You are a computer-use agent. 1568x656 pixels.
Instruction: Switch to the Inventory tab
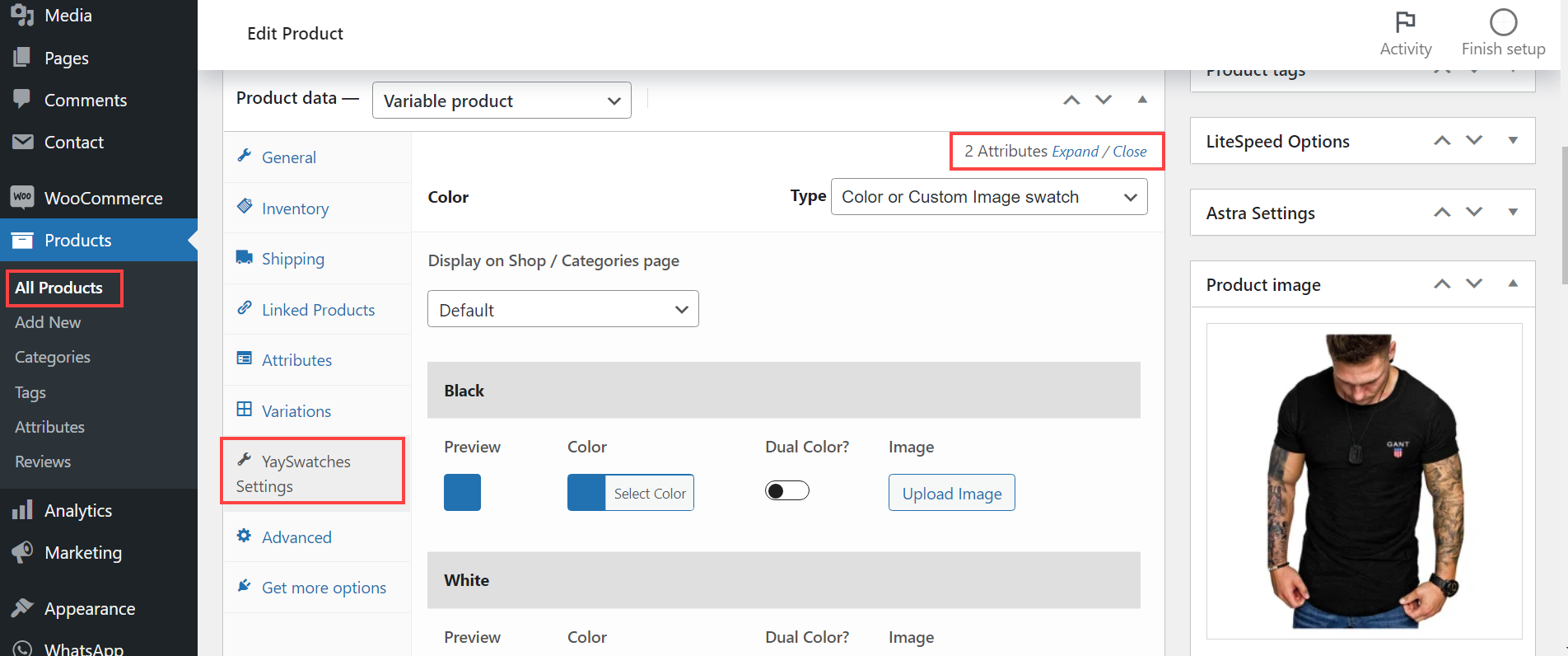(x=295, y=209)
